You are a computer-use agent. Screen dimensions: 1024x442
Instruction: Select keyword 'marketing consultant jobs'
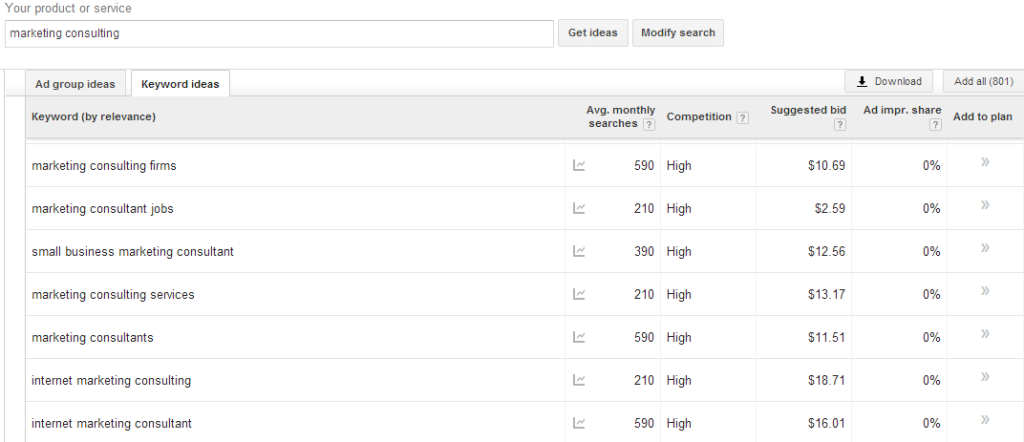[103, 209]
